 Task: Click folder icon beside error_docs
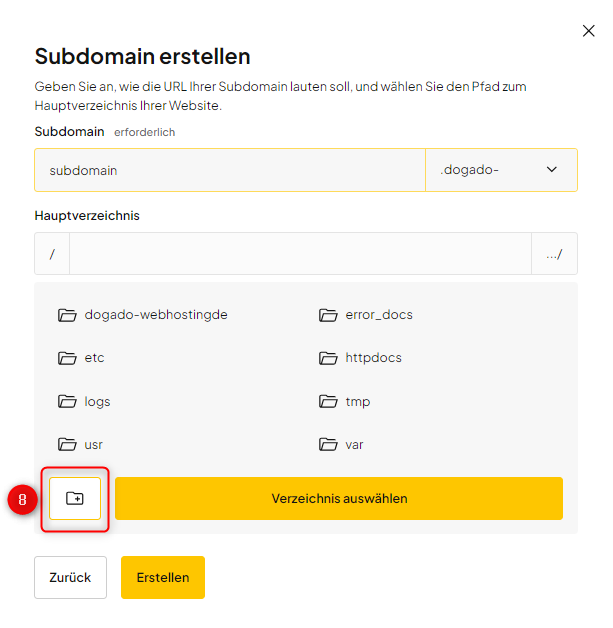click(x=328, y=315)
